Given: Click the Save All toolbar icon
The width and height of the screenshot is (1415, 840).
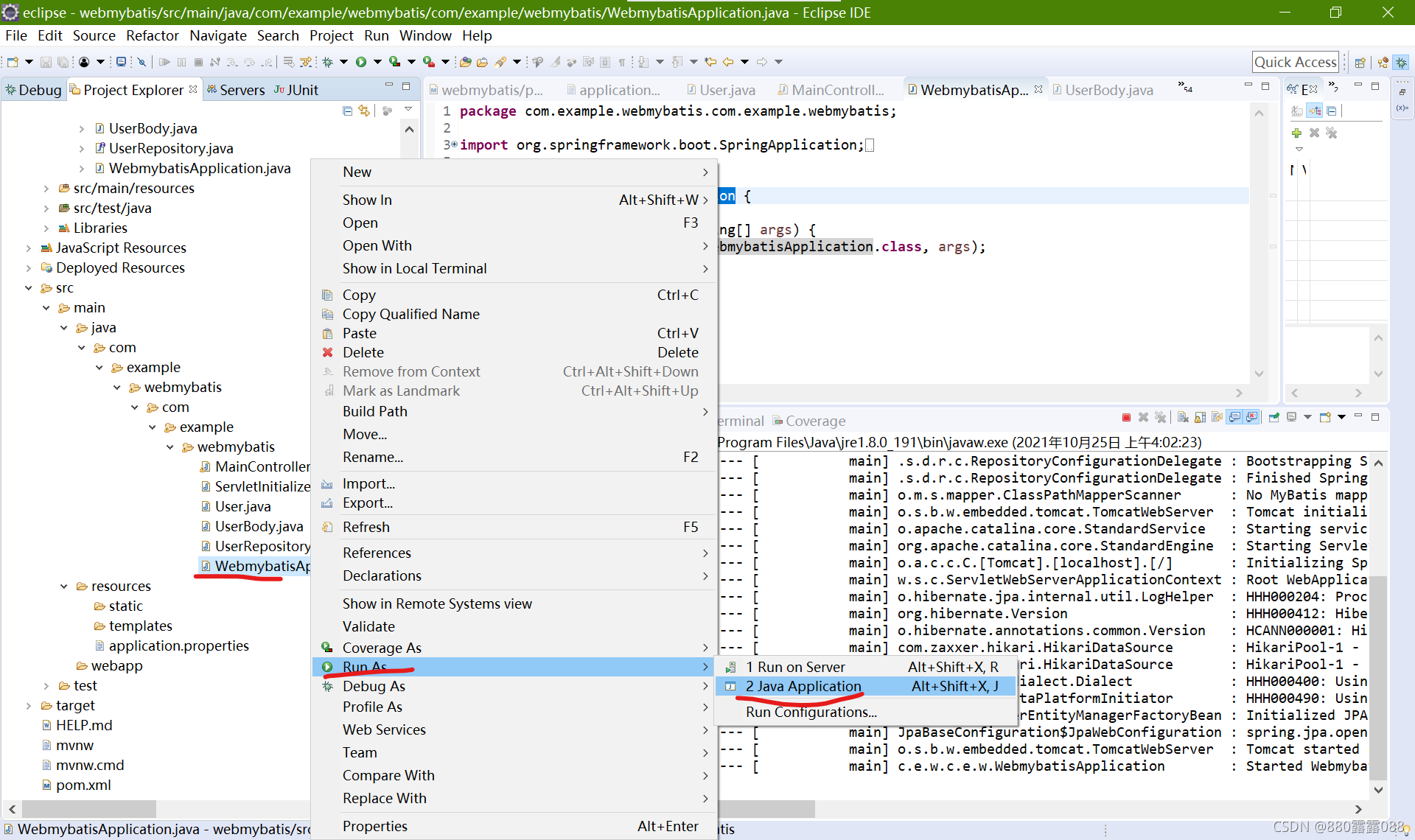Looking at the screenshot, I should click(x=63, y=61).
